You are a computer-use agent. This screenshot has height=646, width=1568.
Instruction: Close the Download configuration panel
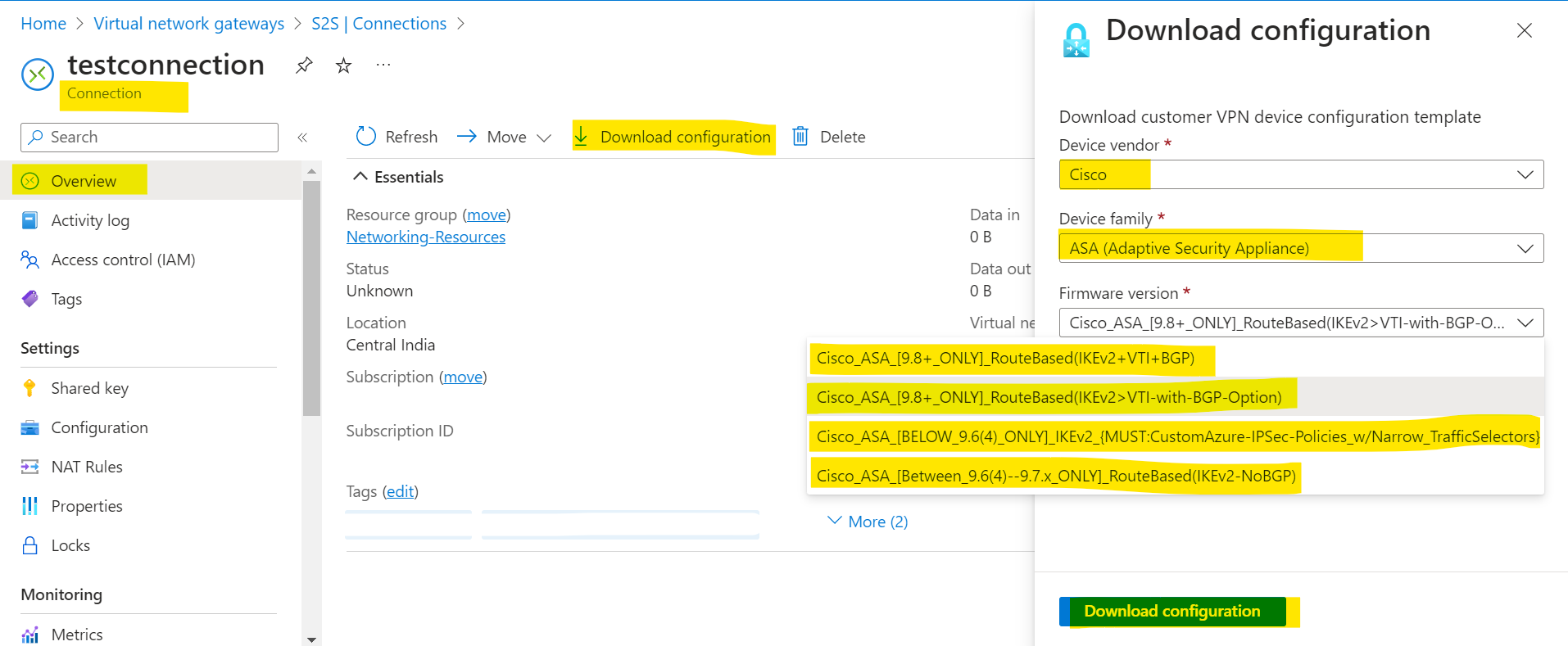click(1524, 30)
